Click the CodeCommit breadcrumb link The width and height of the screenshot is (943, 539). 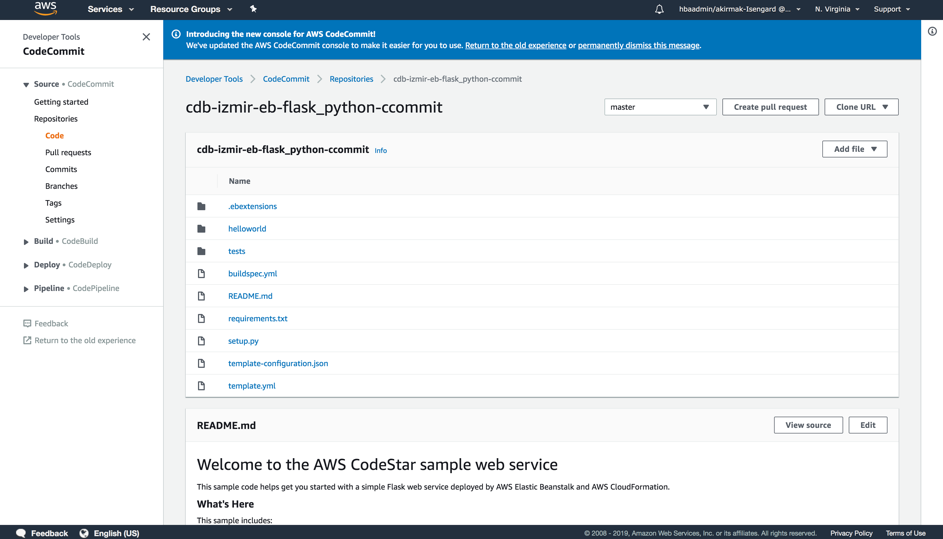click(x=286, y=79)
